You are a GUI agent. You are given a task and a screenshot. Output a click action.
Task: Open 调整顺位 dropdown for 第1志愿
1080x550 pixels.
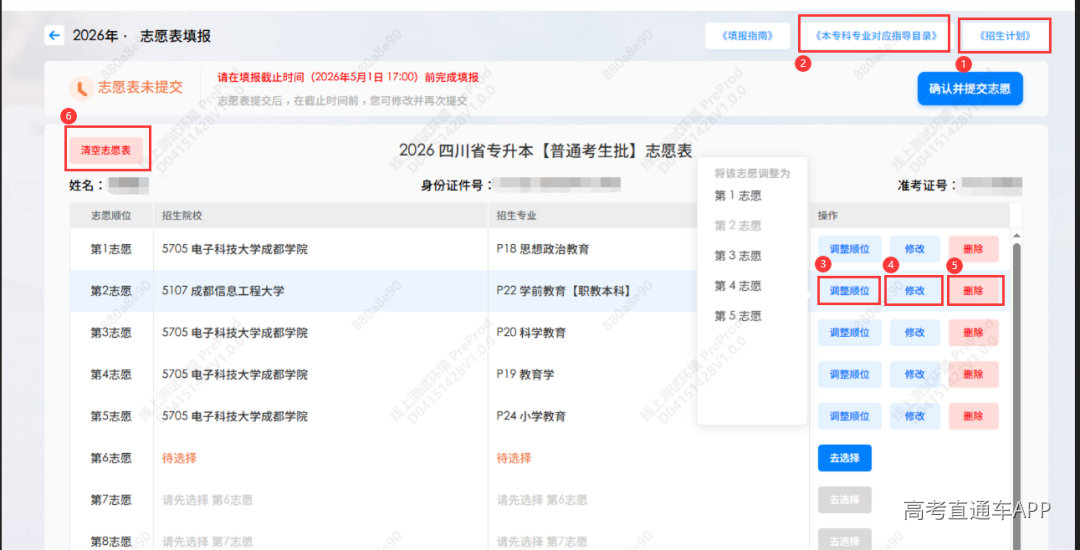[x=849, y=249]
